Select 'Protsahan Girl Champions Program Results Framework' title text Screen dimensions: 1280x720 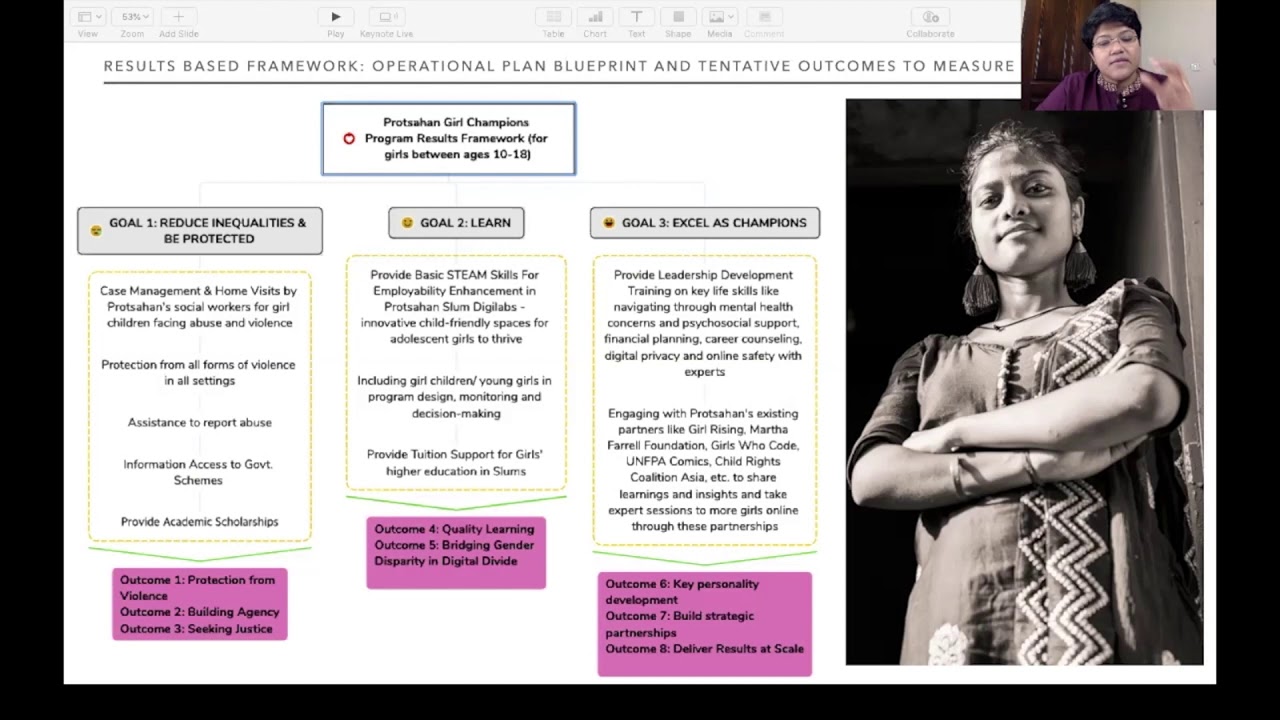pyautogui.click(x=456, y=138)
